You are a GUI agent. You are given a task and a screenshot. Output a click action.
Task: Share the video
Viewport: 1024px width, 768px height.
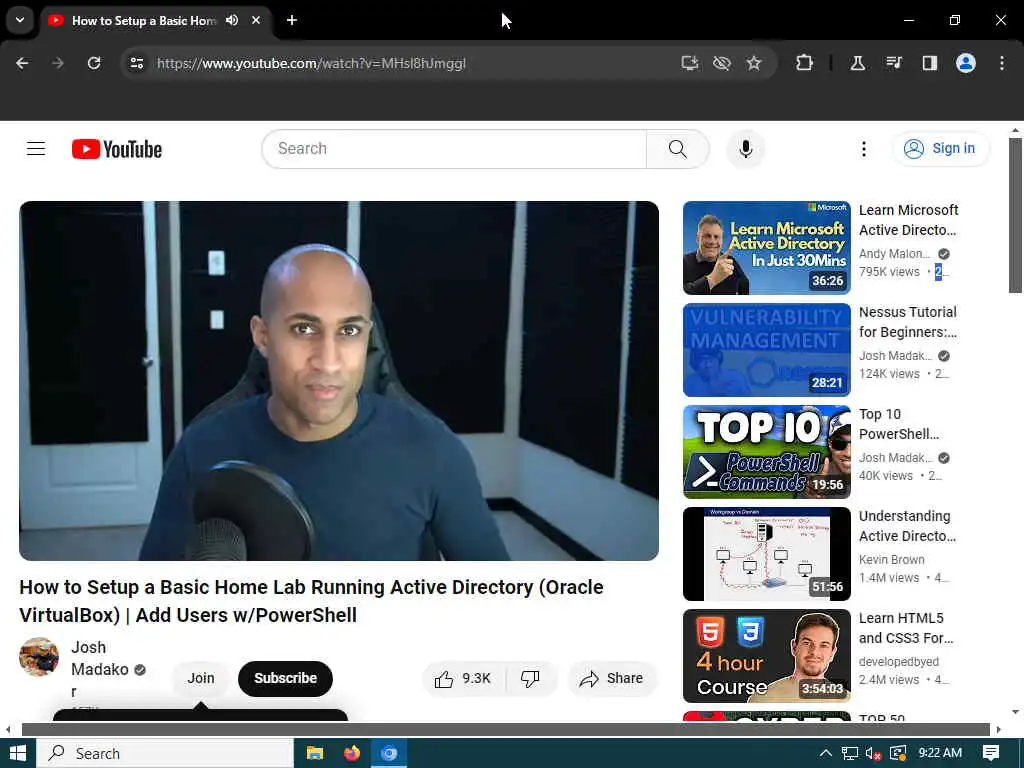click(x=612, y=679)
